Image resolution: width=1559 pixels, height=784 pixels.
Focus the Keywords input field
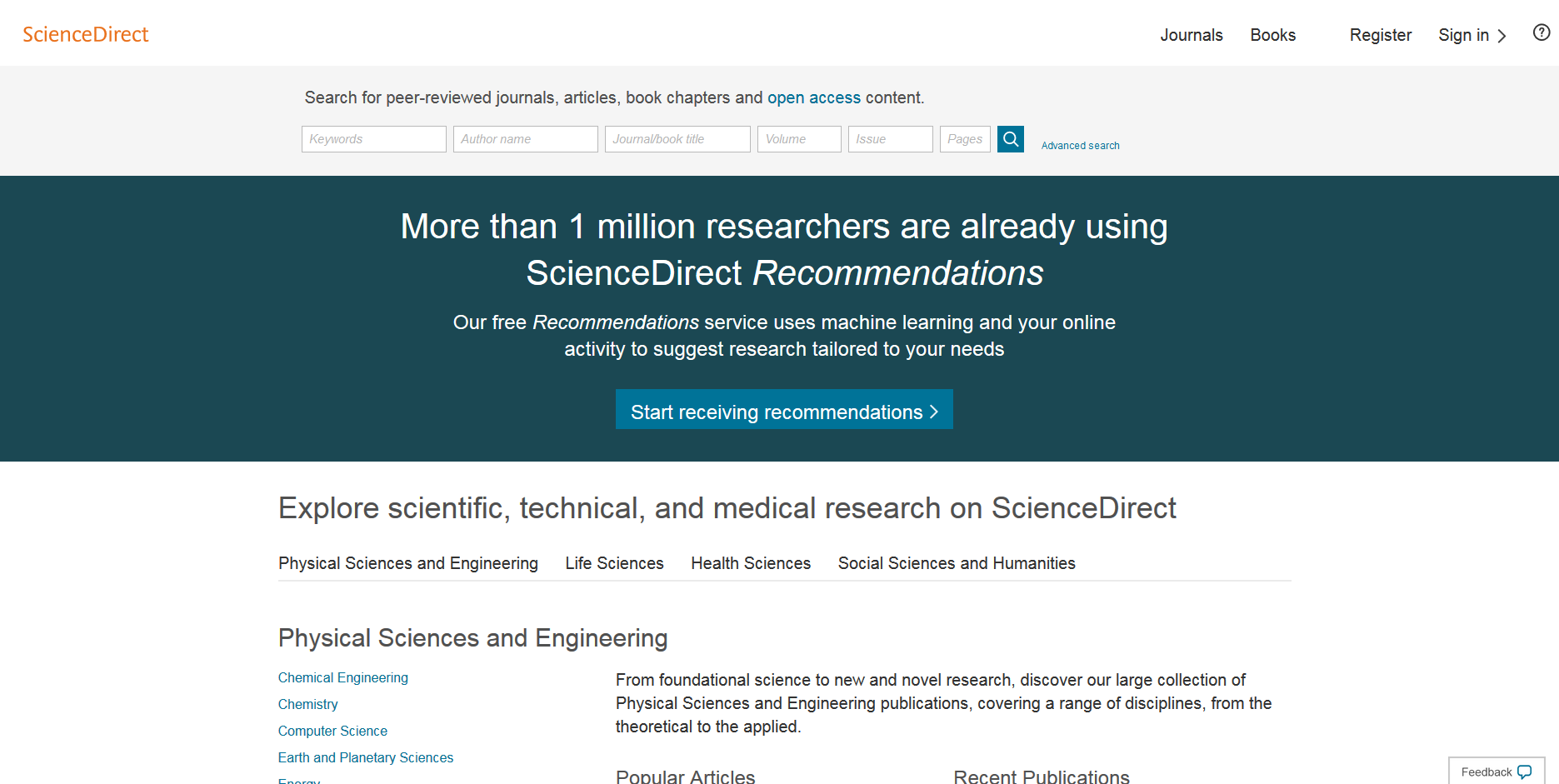pyautogui.click(x=373, y=139)
